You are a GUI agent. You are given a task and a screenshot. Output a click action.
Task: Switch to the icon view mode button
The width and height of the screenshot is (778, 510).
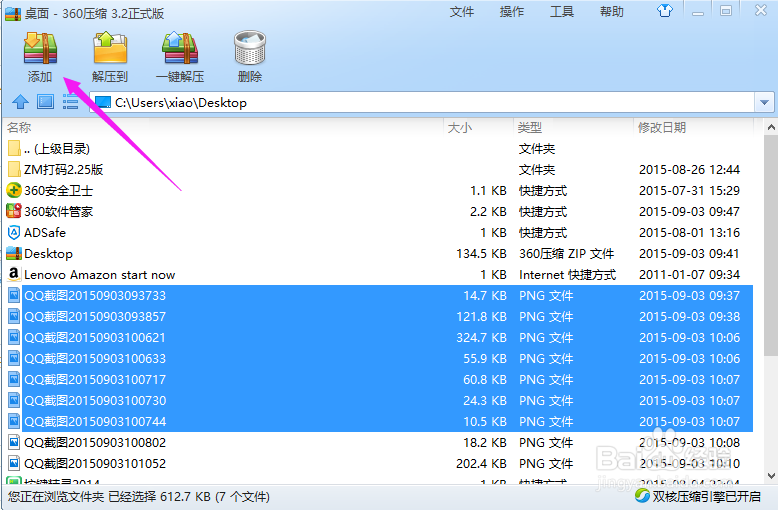46,102
